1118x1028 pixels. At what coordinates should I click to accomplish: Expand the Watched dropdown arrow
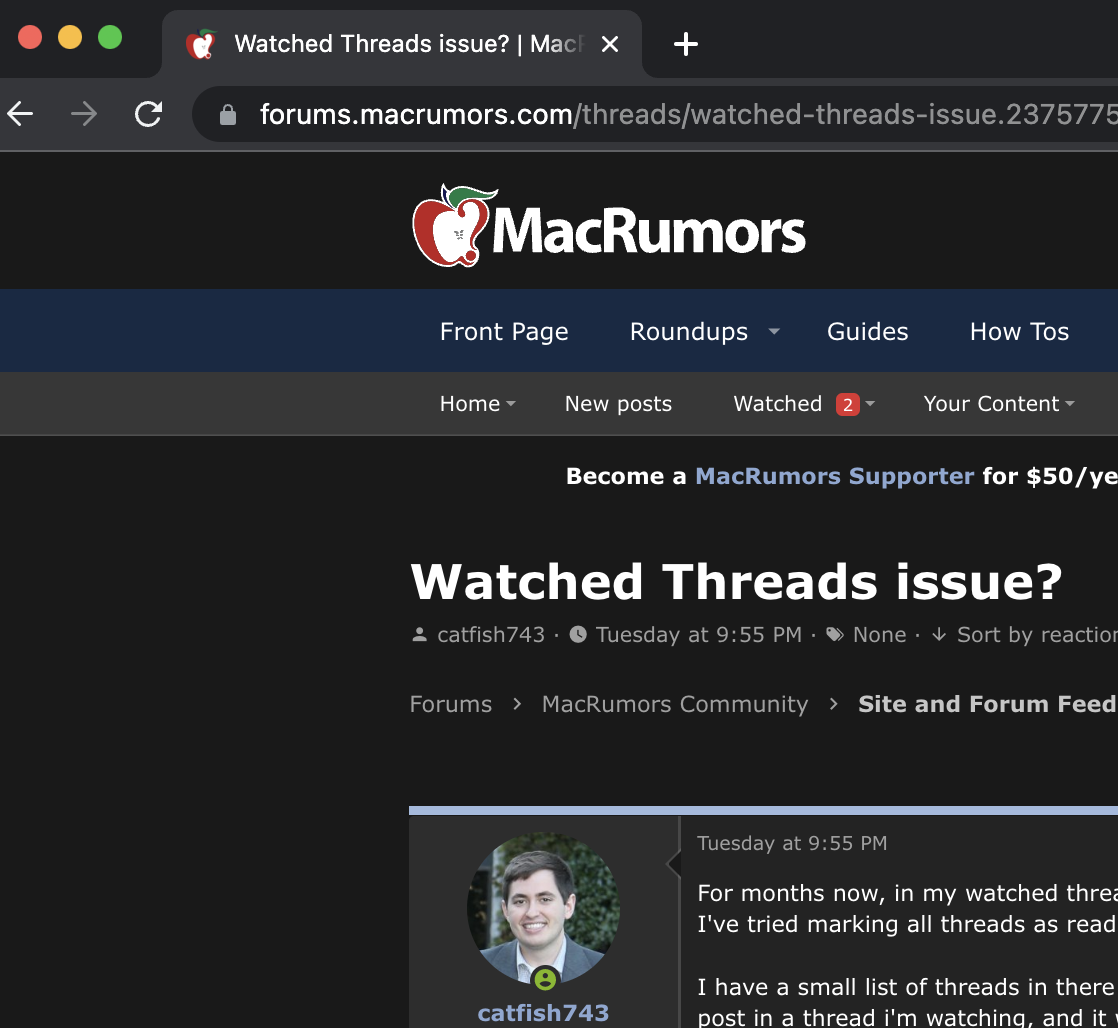[x=870, y=404]
